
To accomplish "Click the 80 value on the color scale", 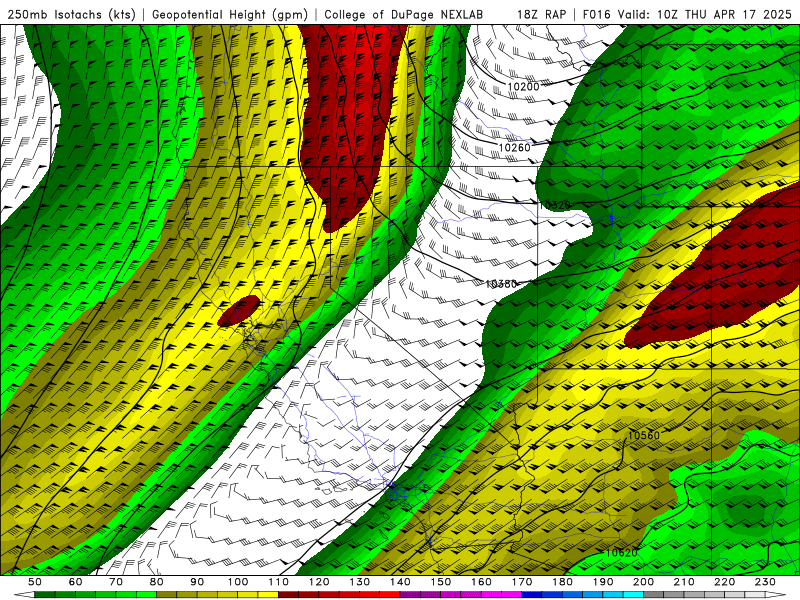I will click(x=157, y=582).
